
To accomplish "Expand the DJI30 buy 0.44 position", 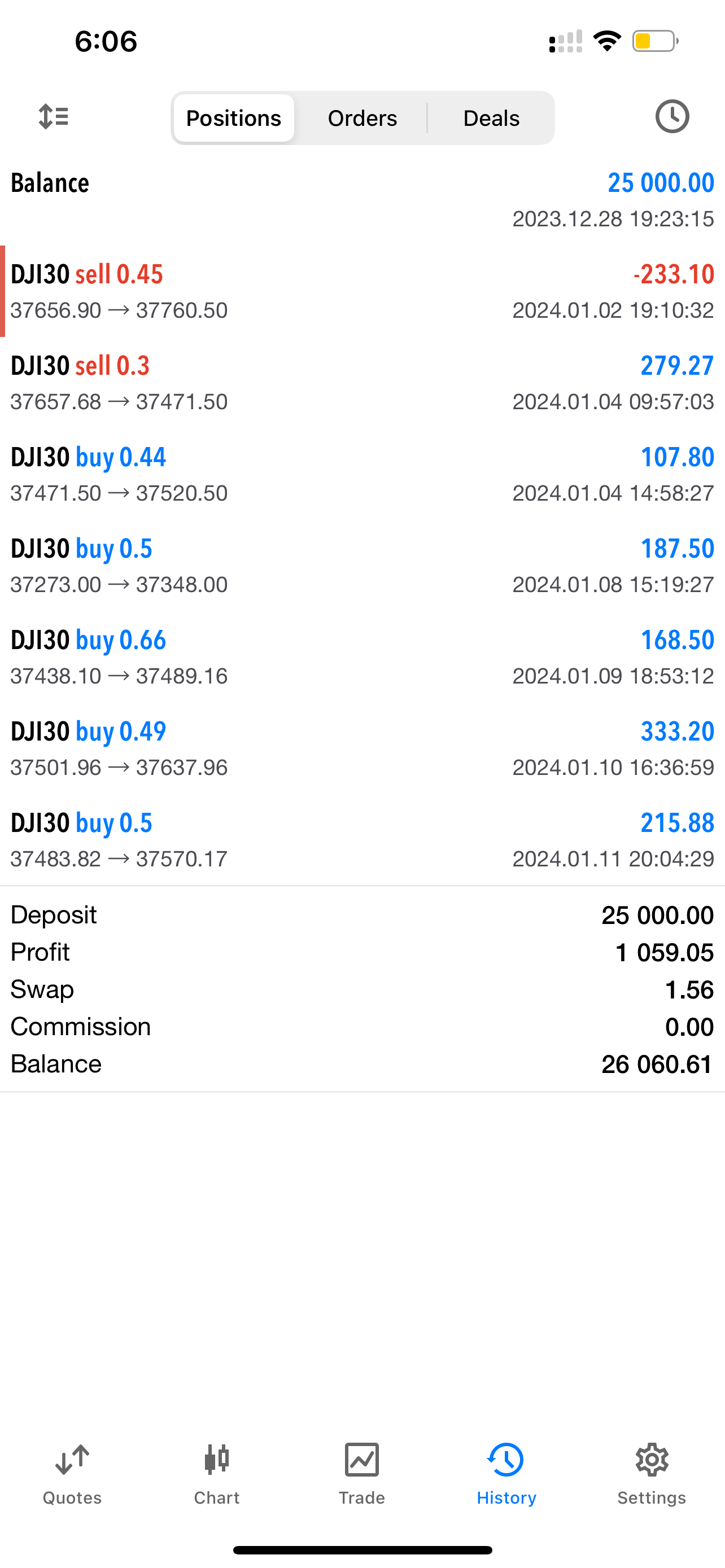I will [362, 474].
